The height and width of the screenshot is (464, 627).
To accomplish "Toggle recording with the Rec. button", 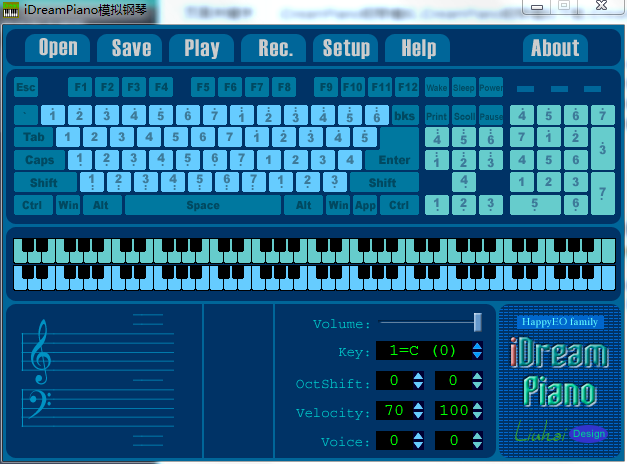I will (x=275, y=48).
